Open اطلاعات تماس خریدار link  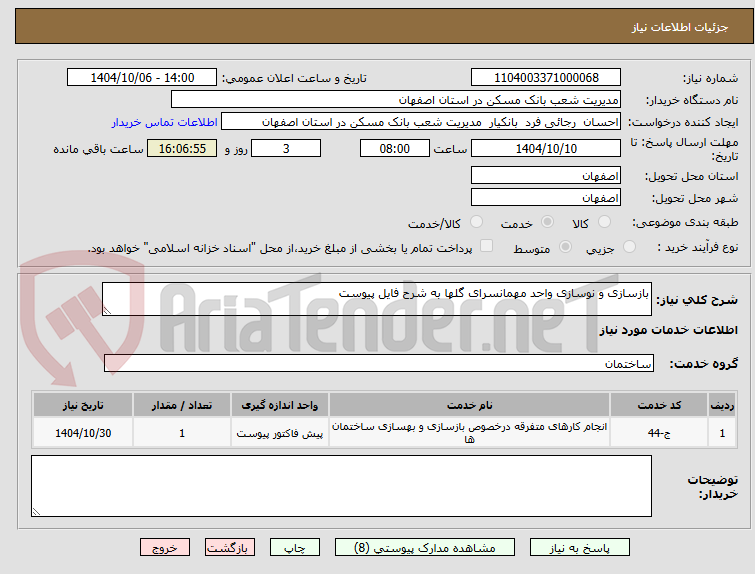pyautogui.click(x=165, y=122)
